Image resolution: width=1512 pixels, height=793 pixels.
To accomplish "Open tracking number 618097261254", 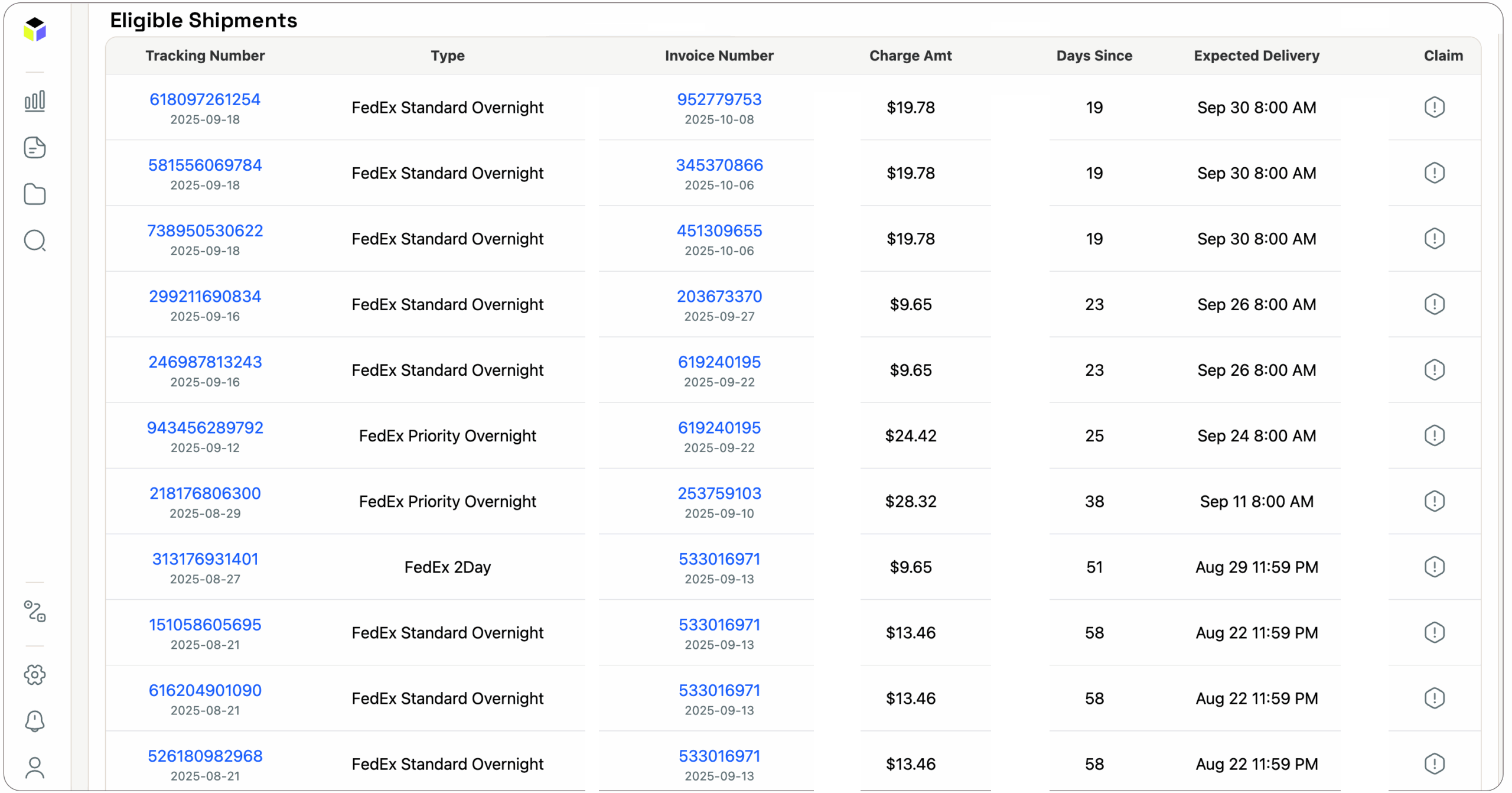I will pyautogui.click(x=204, y=99).
